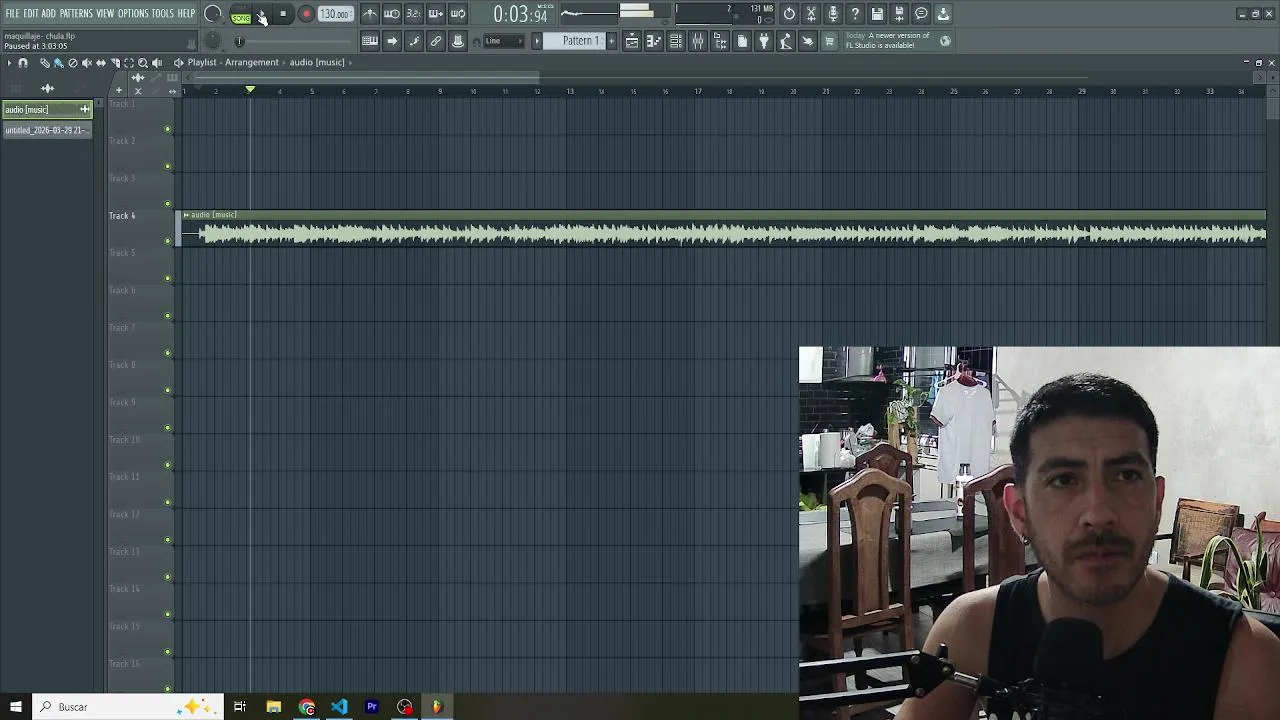Viewport: 1280px width, 720px height.
Task: Adjust the main volume knob
Action: point(213,14)
